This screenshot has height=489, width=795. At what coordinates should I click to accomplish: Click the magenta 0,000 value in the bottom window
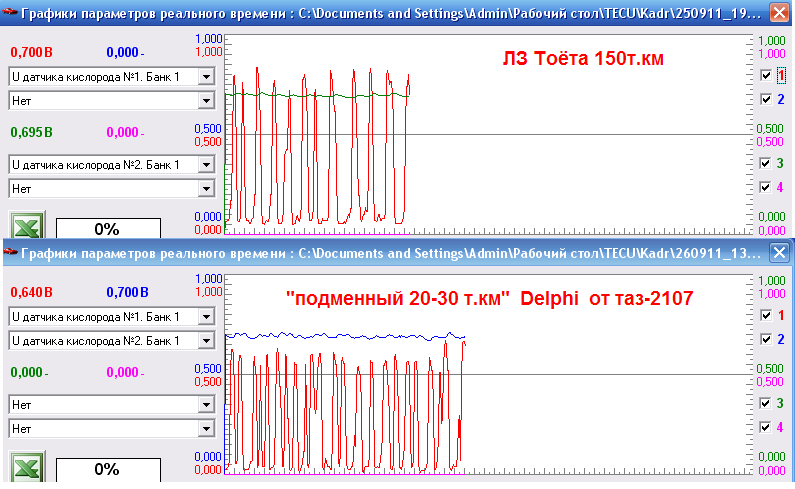point(125,372)
